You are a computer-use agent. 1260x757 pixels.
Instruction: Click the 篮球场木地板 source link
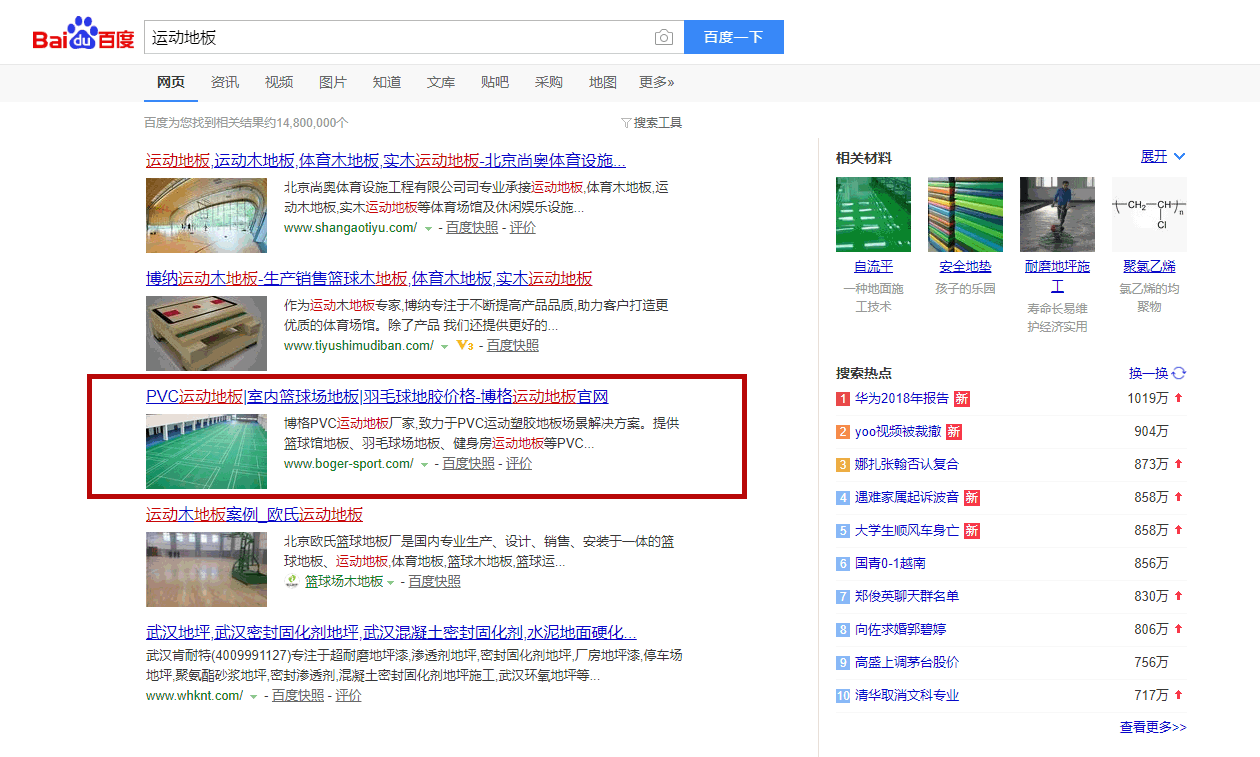pos(344,582)
